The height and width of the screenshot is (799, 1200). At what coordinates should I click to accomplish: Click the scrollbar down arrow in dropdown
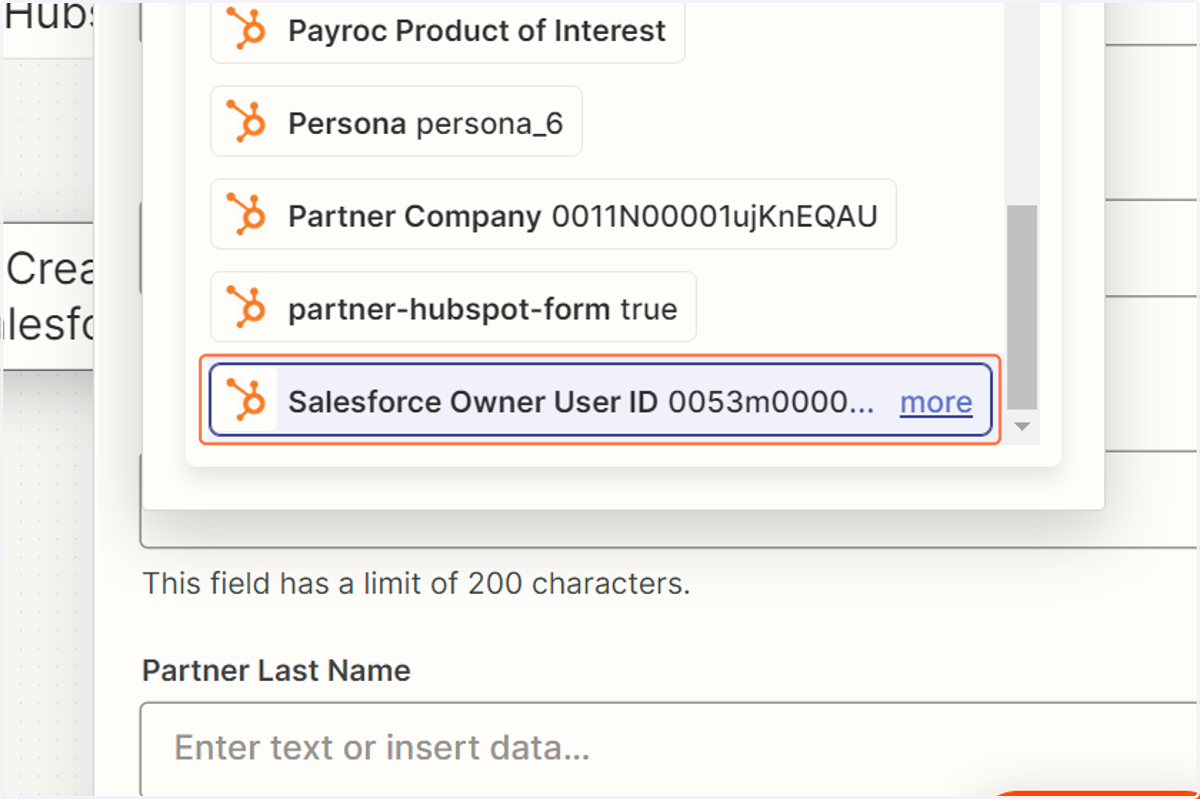[1022, 427]
